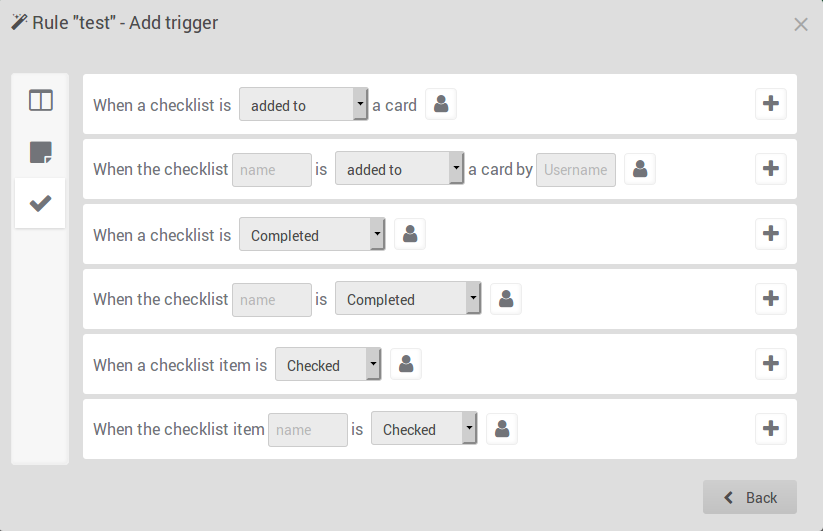Click the Back button
823x531 pixels.
click(x=750, y=497)
